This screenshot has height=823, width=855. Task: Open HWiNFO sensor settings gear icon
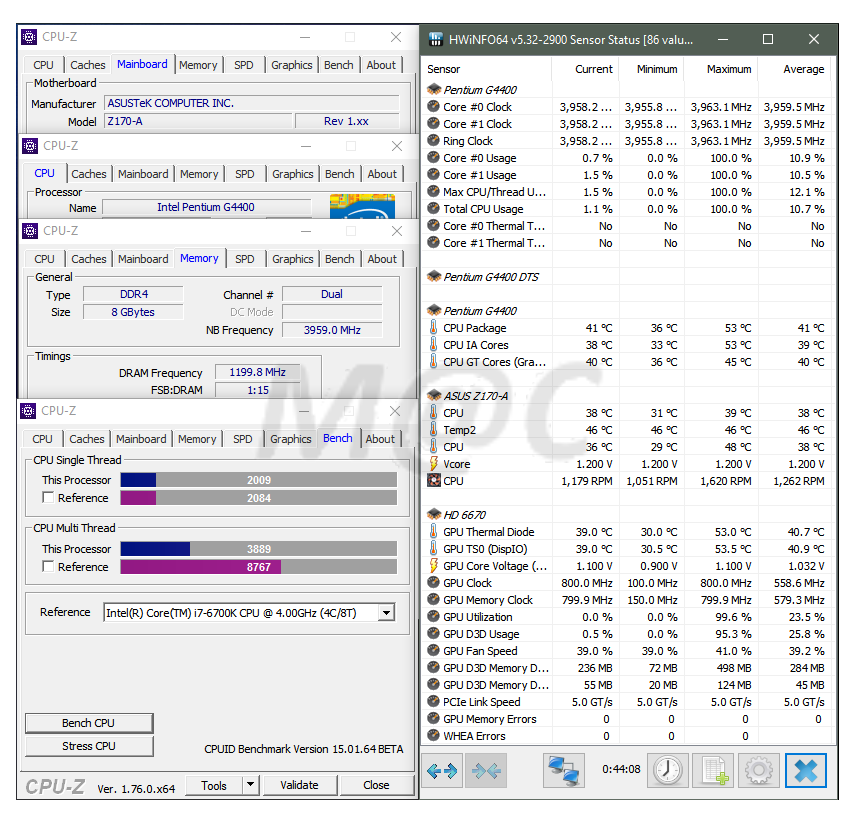[x=759, y=771]
